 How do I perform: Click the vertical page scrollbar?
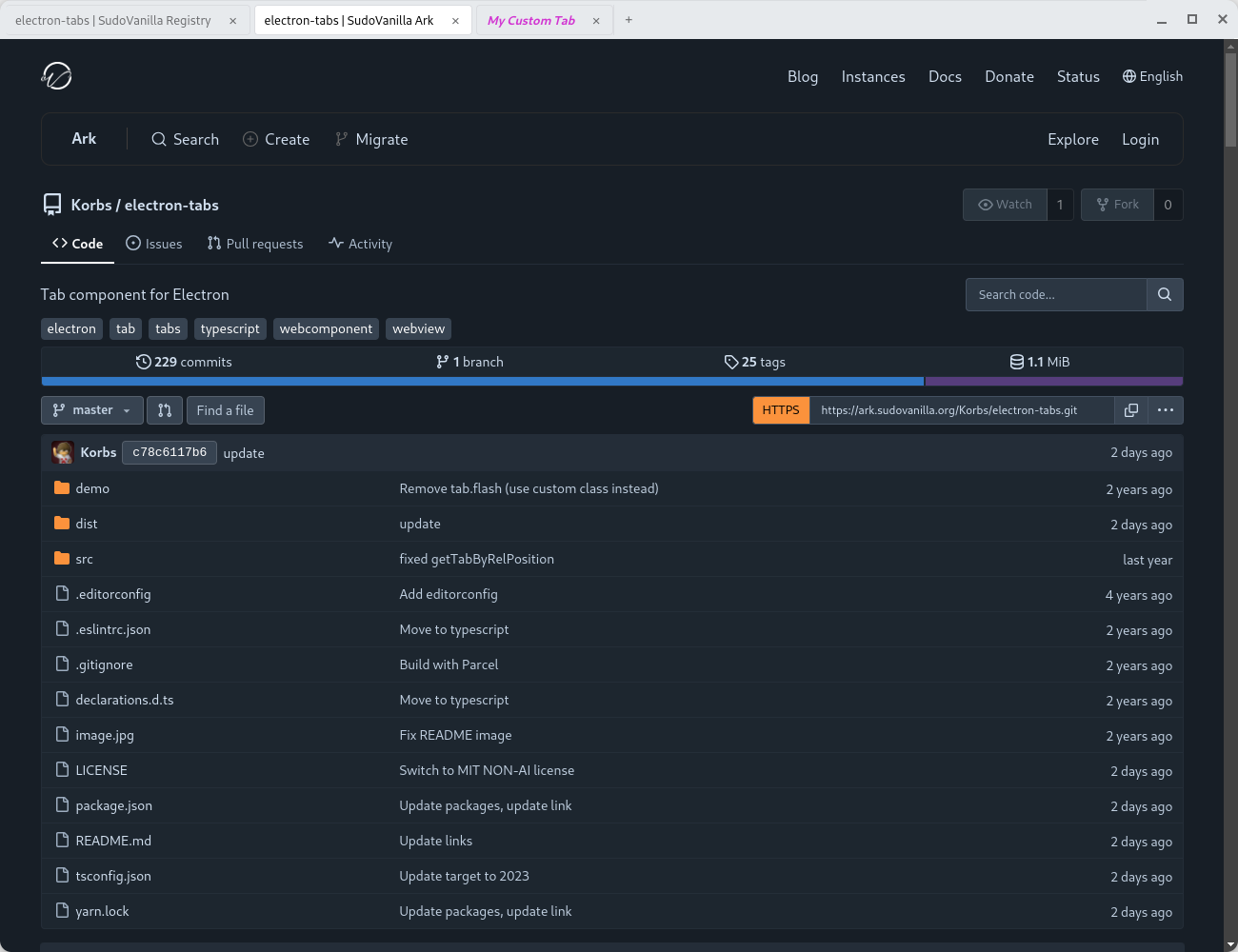(x=1230, y=100)
